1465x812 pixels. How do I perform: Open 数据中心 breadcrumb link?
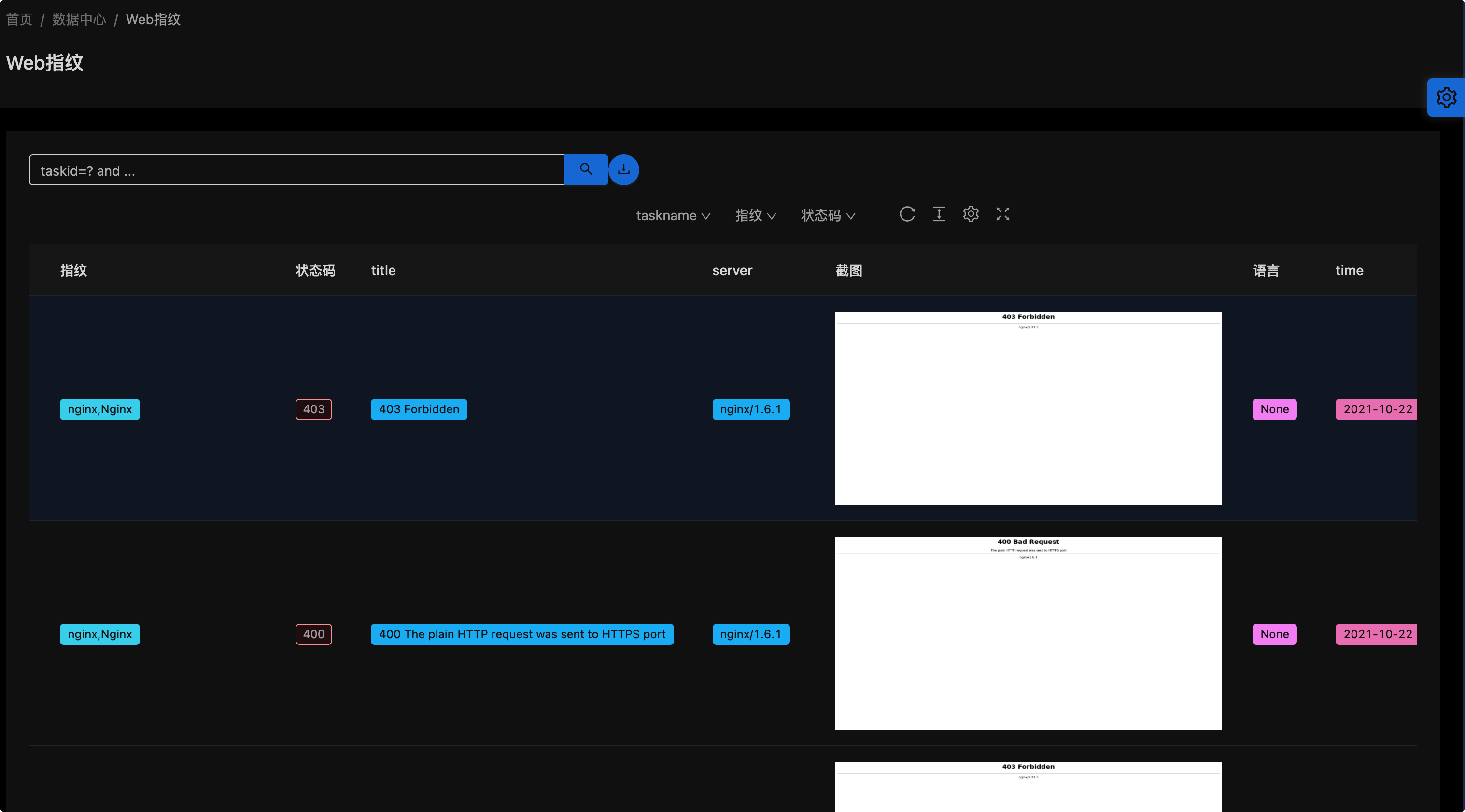[79, 19]
